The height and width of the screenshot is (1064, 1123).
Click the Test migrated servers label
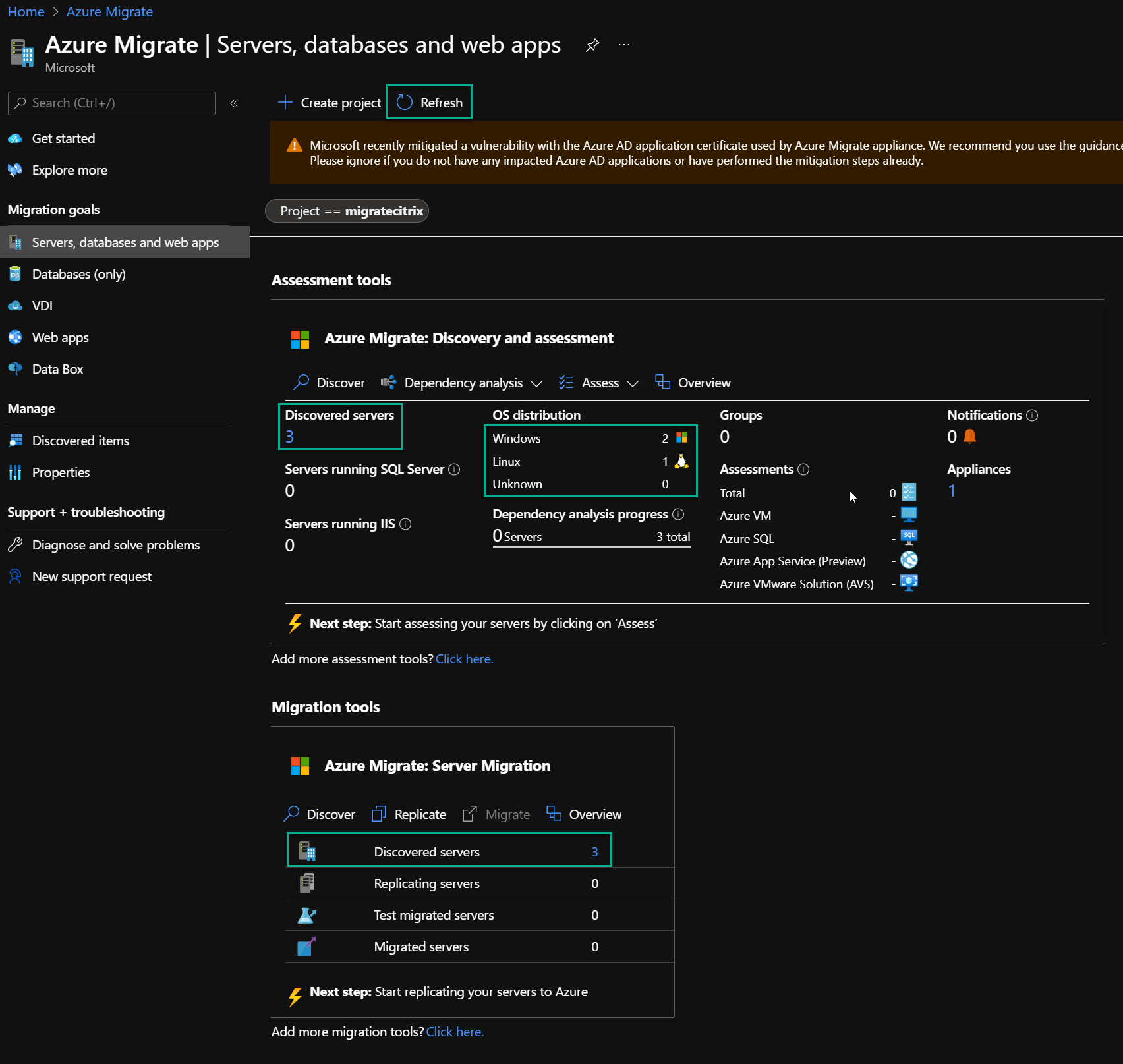434,915
